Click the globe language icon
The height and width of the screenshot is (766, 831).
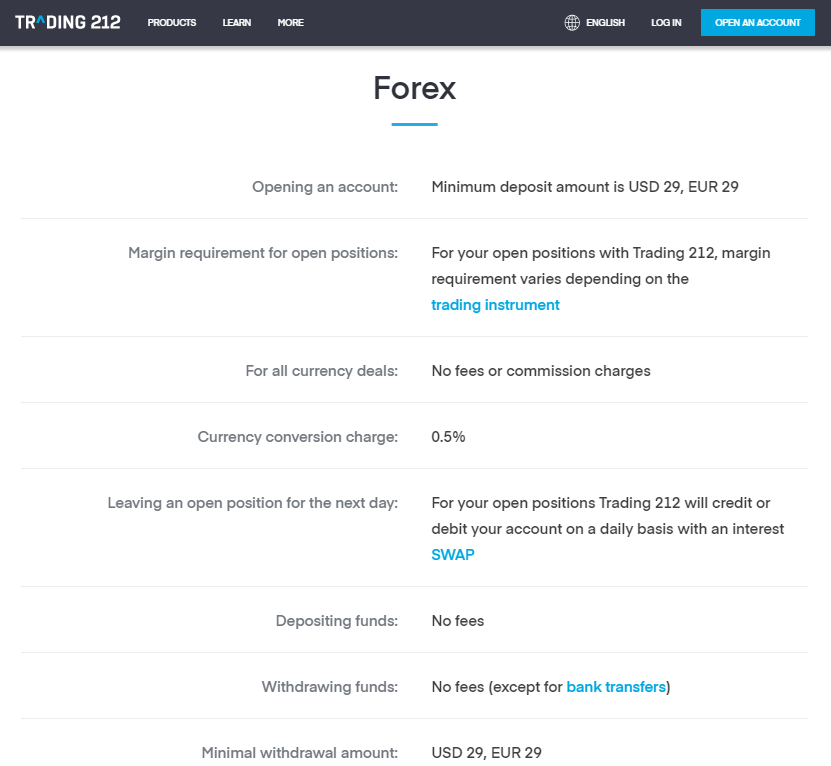(x=572, y=23)
